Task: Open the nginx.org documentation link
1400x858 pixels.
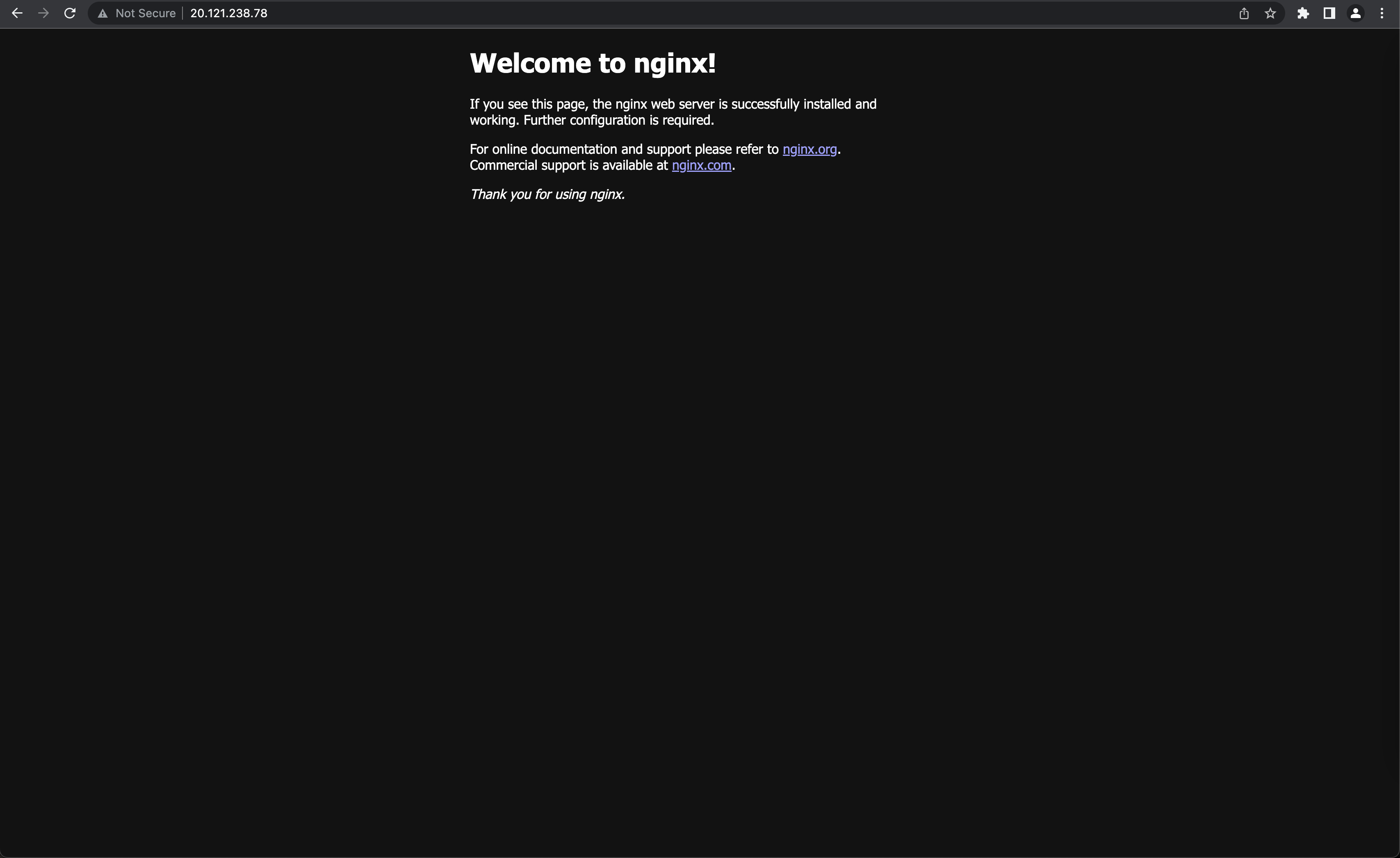Action: pyautogui.click(x=809, y=149)
